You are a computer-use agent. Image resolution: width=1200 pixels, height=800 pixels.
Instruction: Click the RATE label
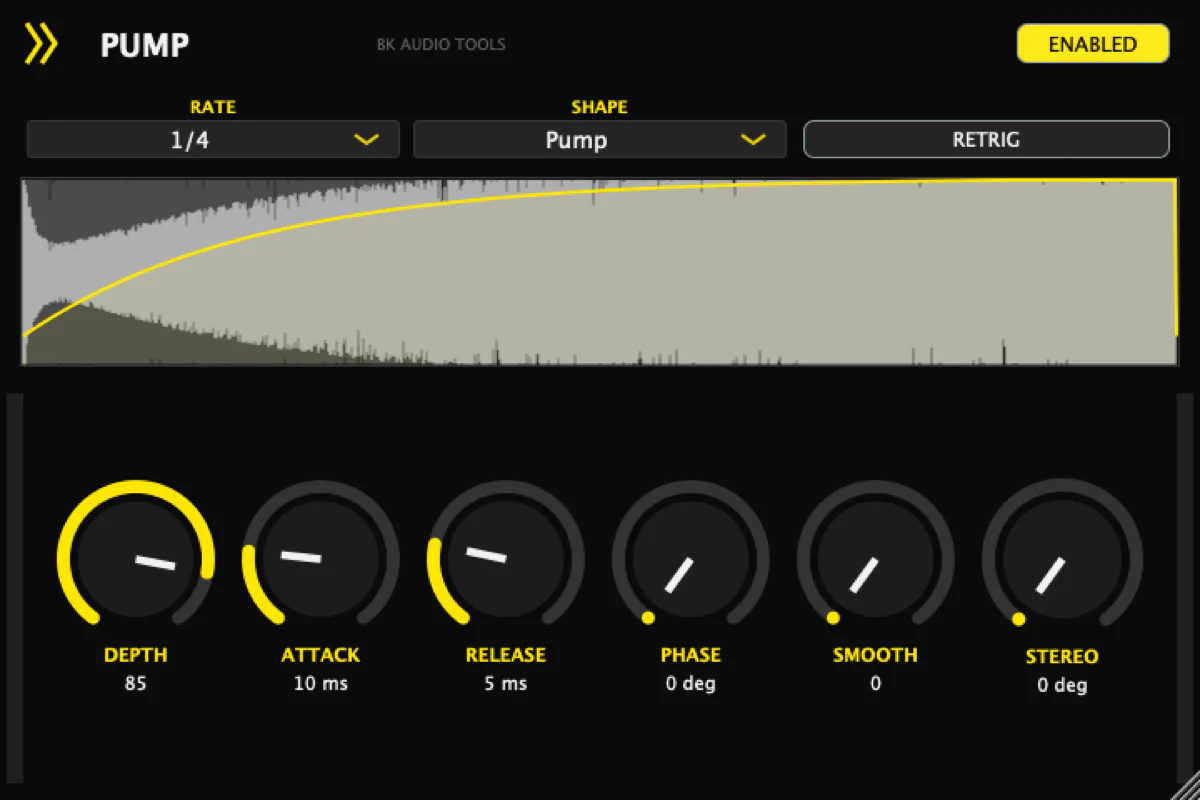pos(213,107)
